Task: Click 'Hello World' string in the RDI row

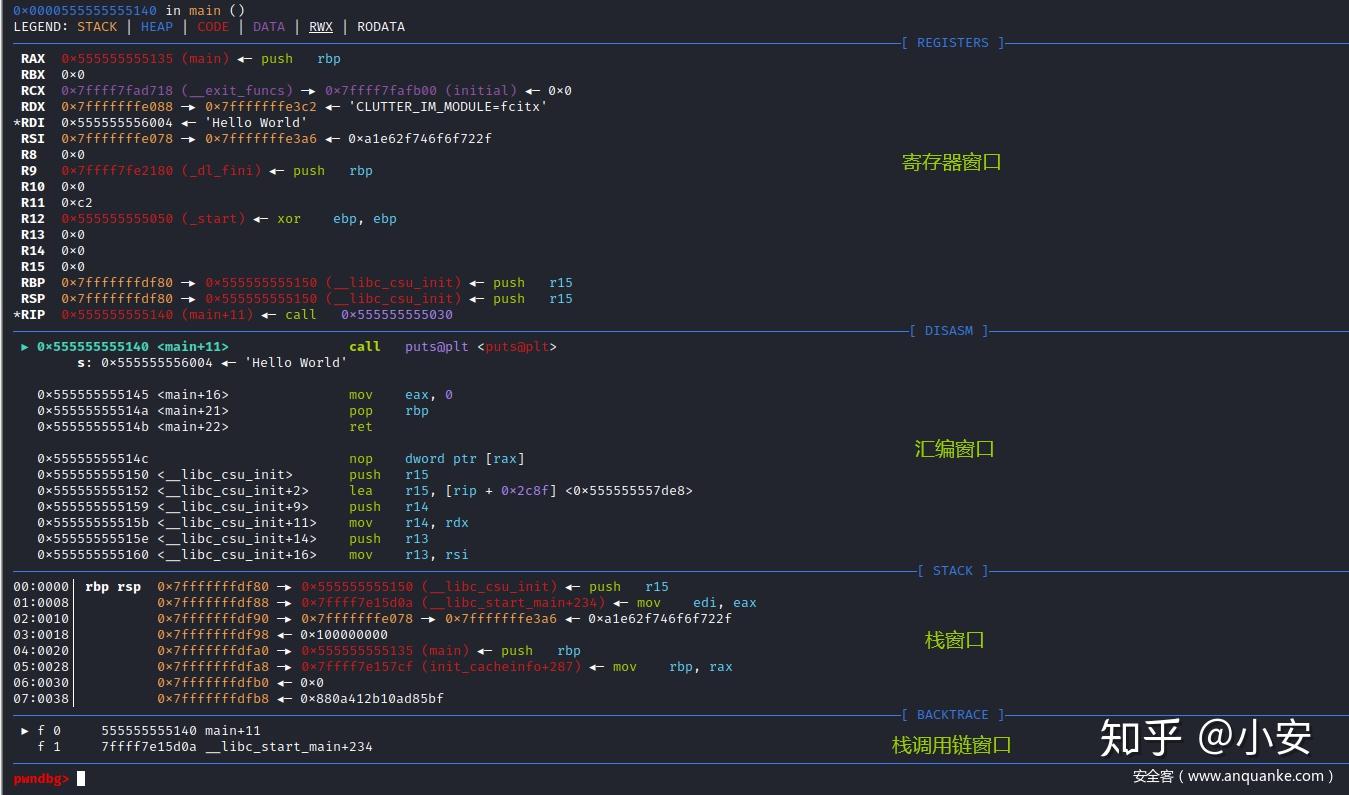Action: coord(257,122)
